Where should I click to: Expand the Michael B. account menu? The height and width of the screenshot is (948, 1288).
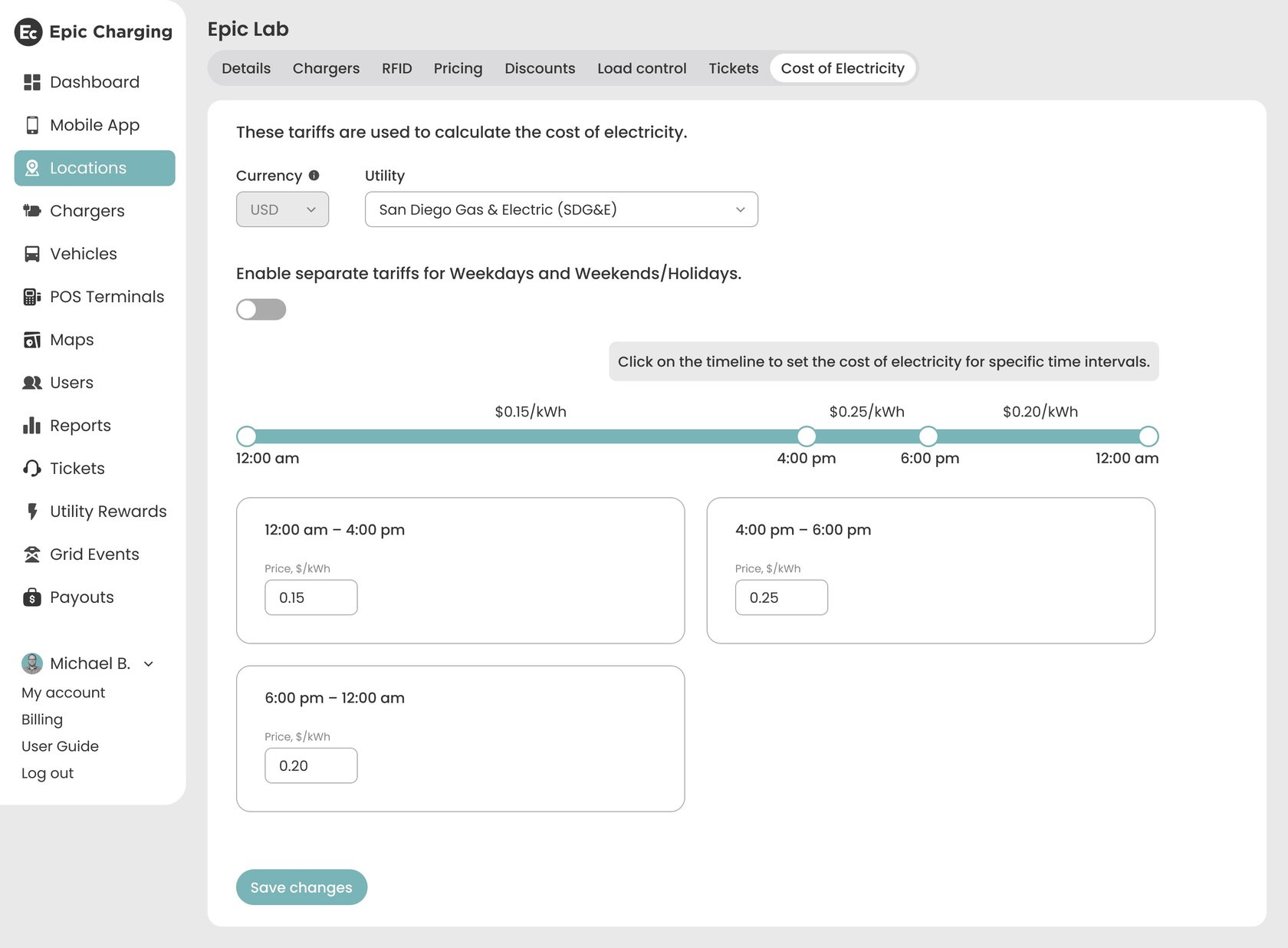tap(149, 664)
